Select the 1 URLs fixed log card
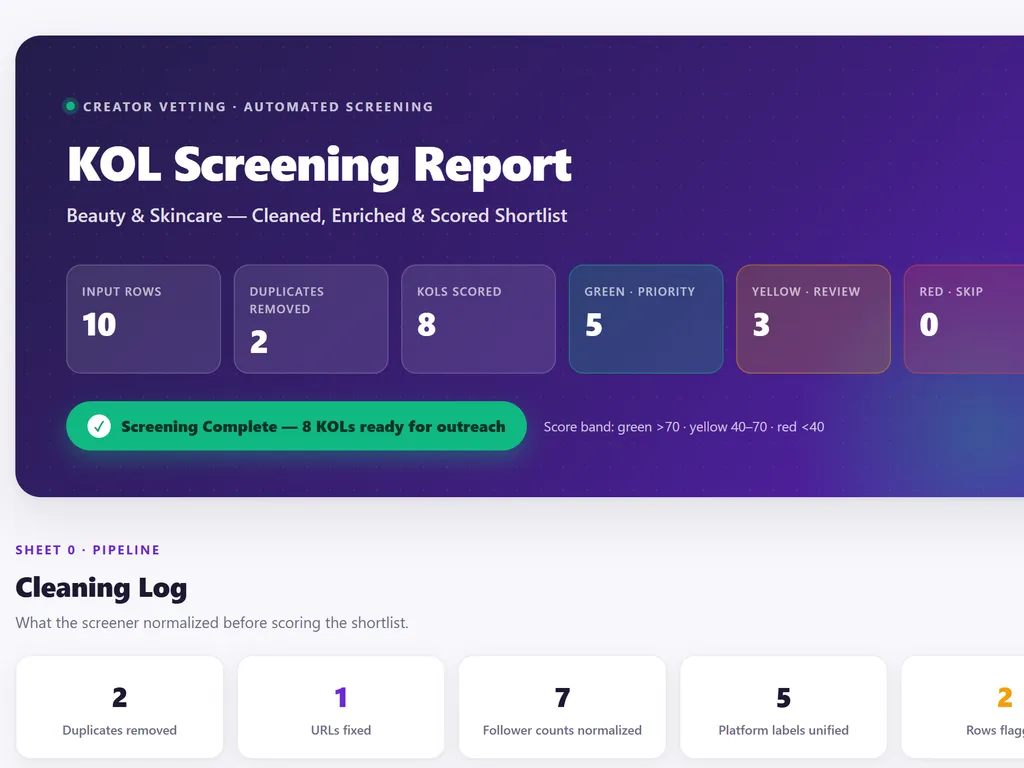 pyautogui.click(x=341, y=707)
